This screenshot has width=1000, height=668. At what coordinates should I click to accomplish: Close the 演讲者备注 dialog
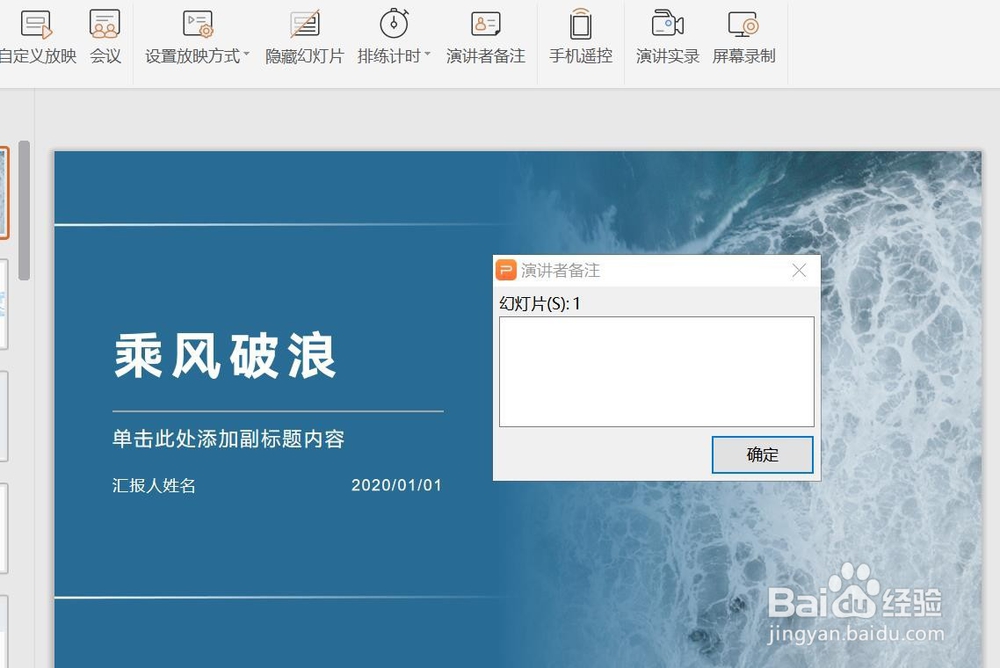pyautogui.click(x=799, y=271)
